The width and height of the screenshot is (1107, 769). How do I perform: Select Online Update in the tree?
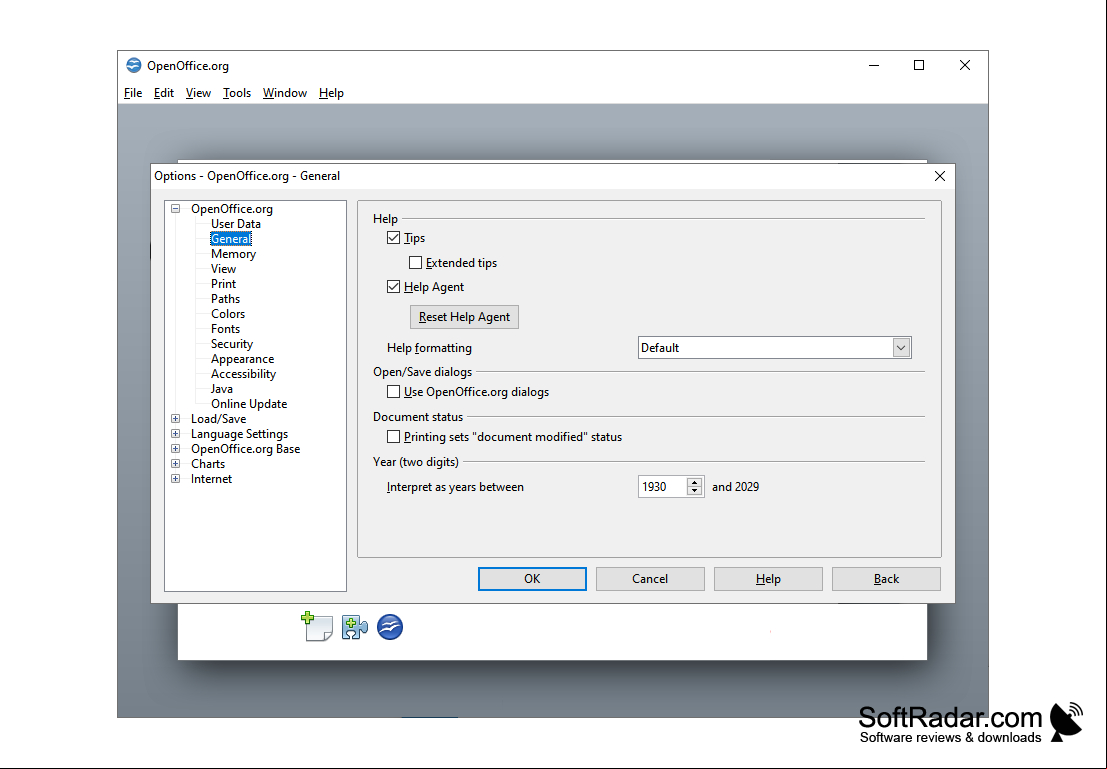point(249,404)
